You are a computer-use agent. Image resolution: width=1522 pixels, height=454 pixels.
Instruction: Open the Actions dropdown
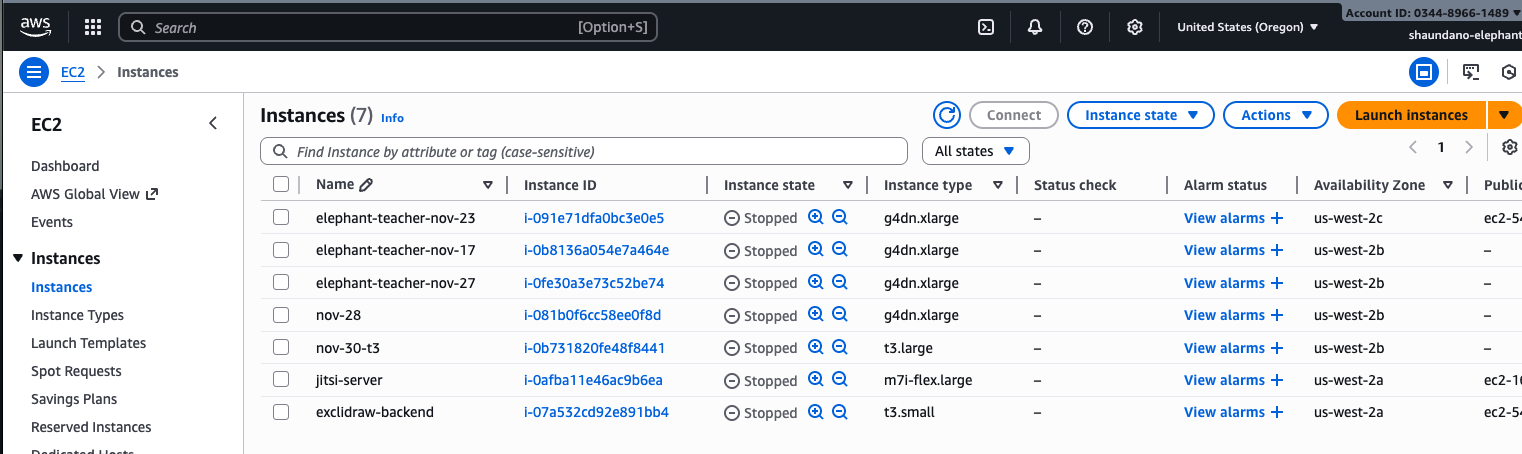tap(1276, 115)
